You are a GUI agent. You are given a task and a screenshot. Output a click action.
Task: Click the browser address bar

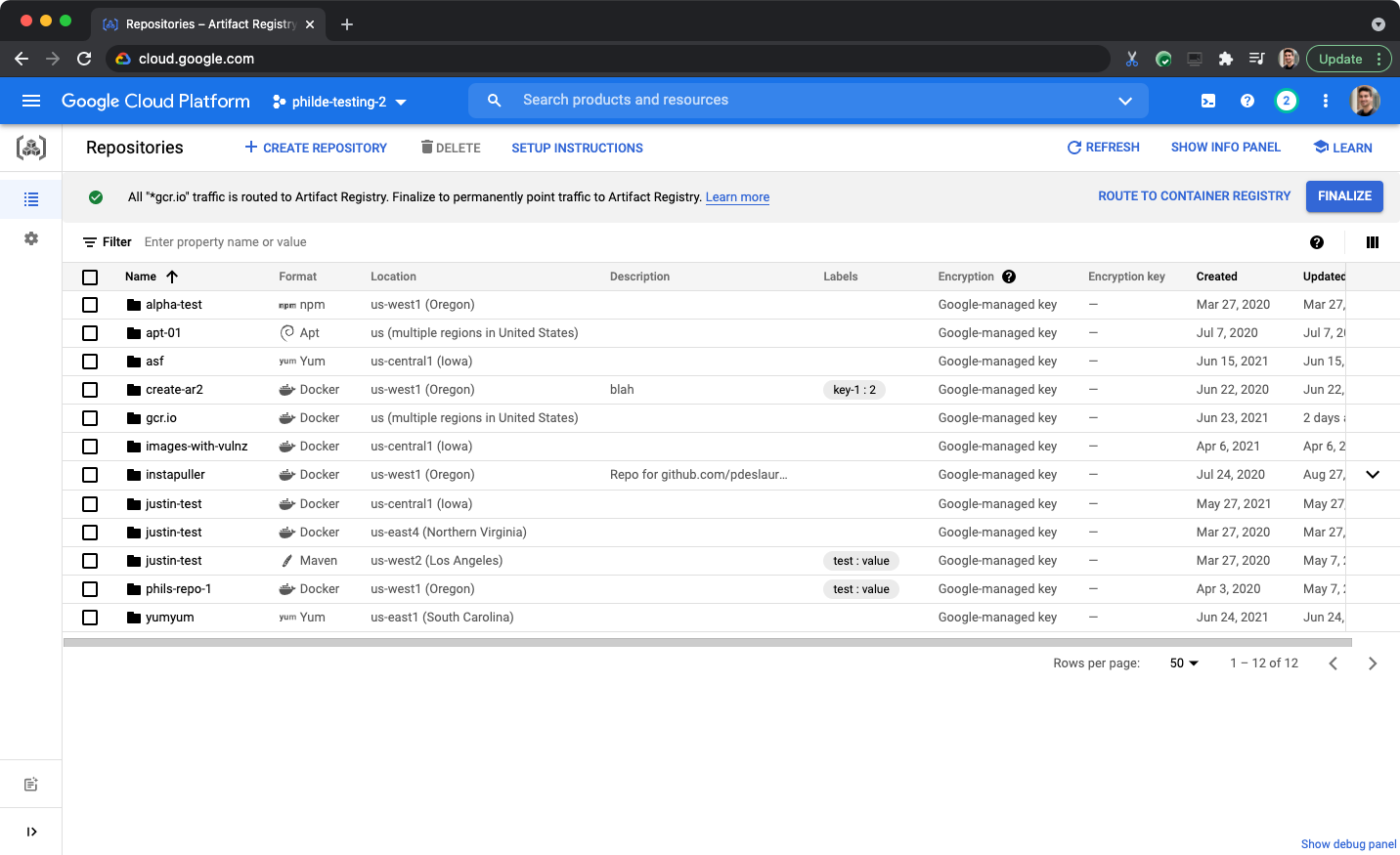[606, 59]
